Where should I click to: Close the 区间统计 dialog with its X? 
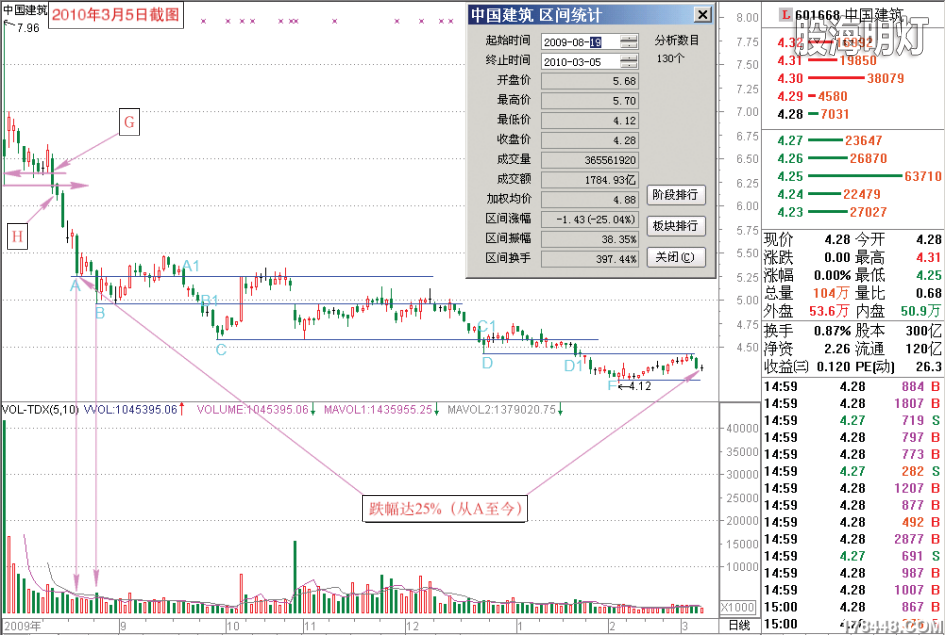click(703, 14)
